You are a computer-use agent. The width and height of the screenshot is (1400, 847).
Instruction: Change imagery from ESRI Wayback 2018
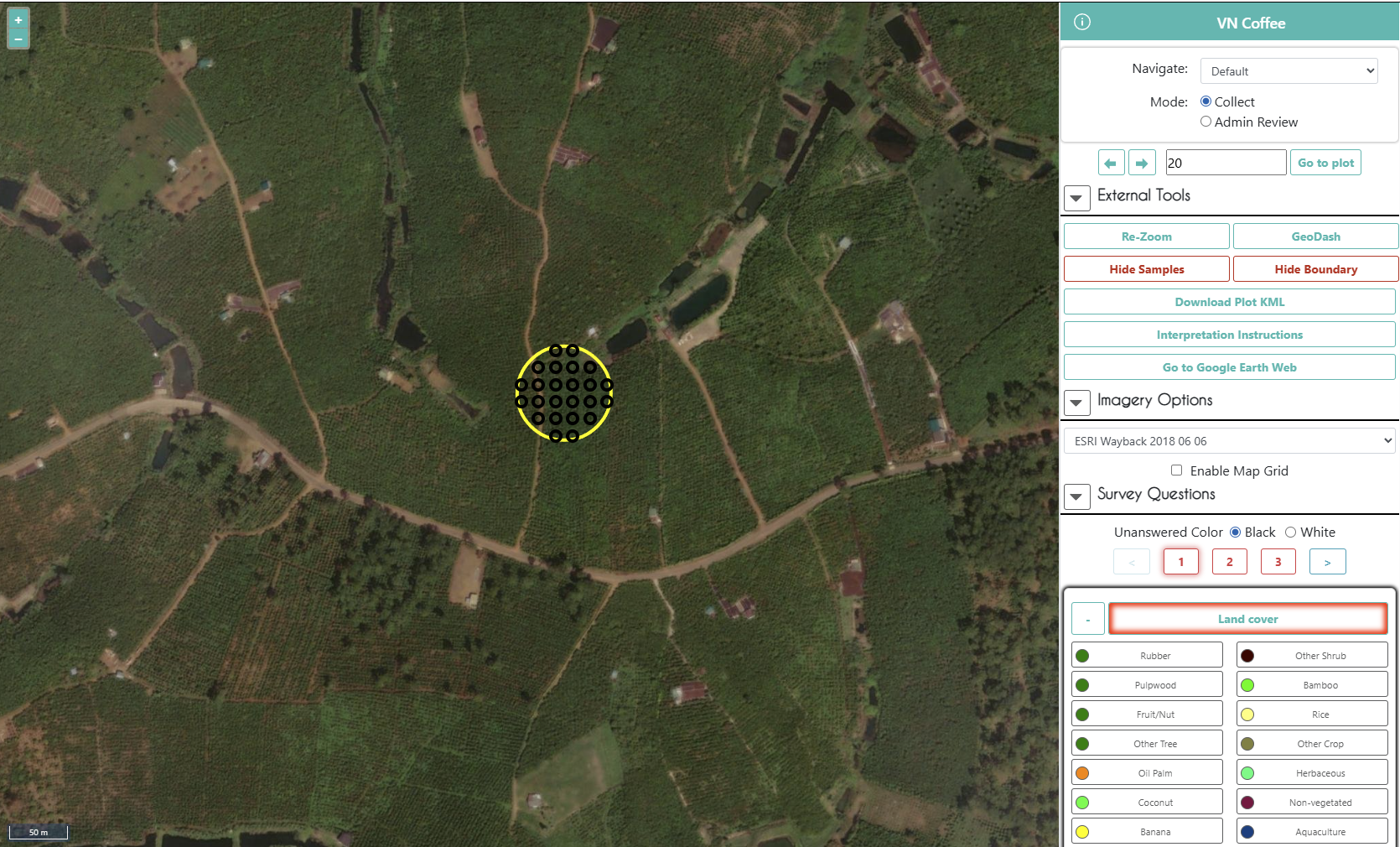pos(1229,440)
